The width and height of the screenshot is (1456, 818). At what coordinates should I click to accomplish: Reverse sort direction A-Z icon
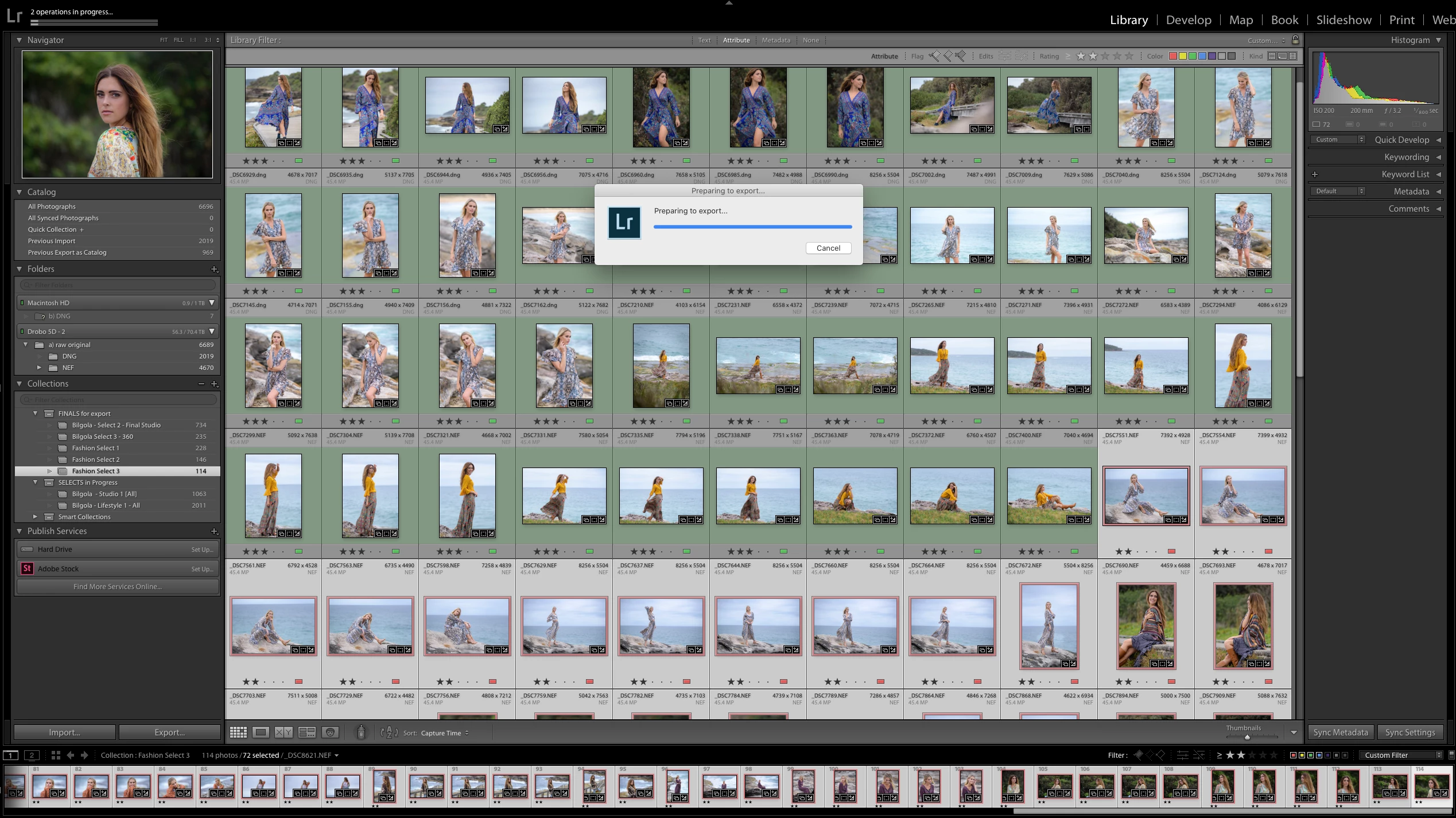[389, 733]
